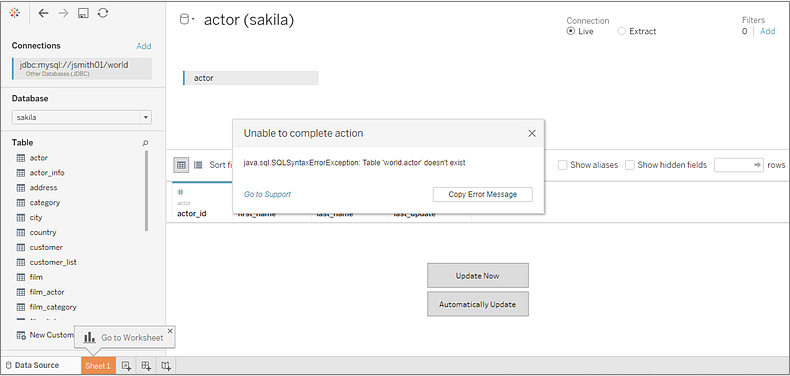Refresh the data source with the reload icon
This screenshot has height=376, width=790.
103,14
